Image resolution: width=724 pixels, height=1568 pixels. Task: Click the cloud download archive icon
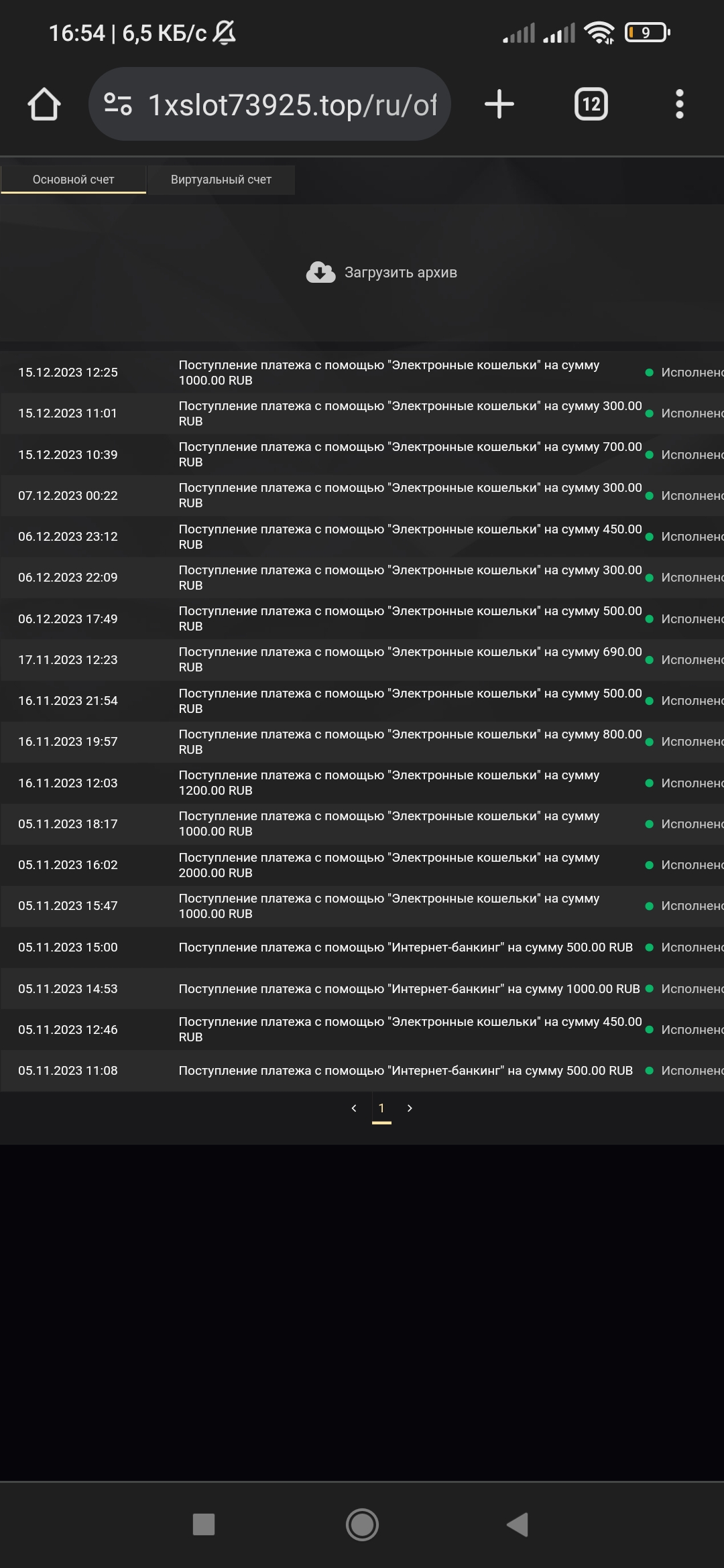(x=321, y=272)
